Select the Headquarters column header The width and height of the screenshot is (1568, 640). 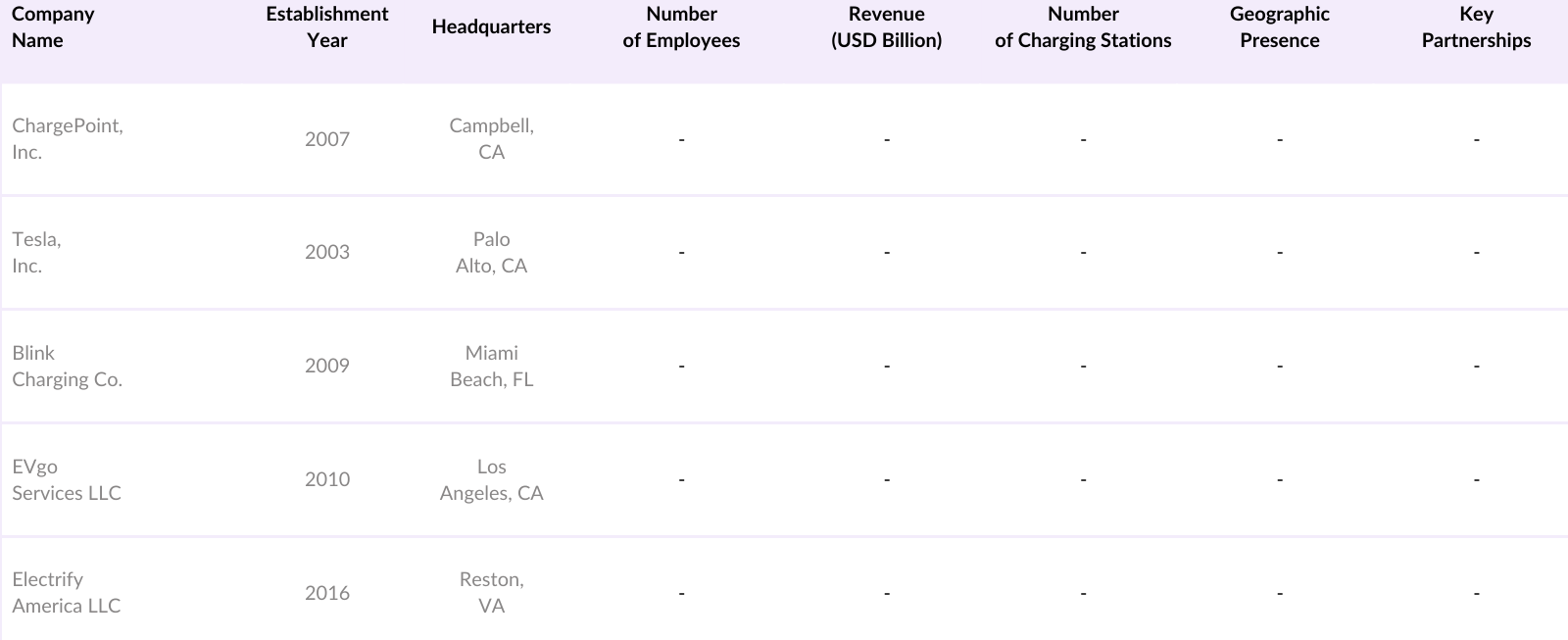coord(491,27)
